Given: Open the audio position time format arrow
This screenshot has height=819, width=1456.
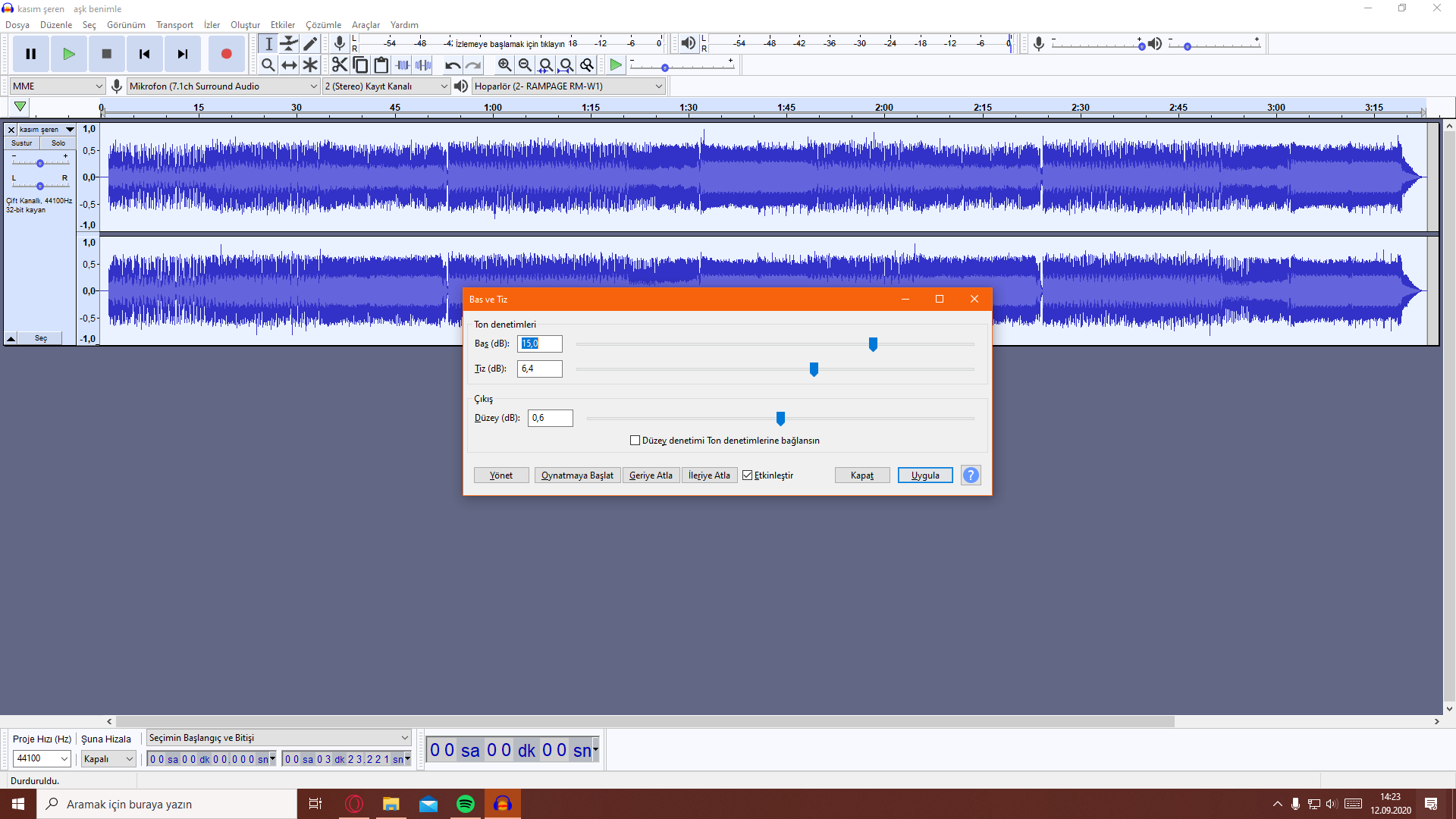Looking at the screenshot, I should coord(595,750).
